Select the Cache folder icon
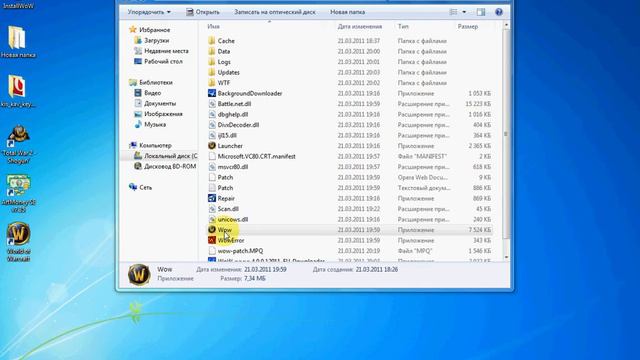The image size is (640, 360). 211,41
